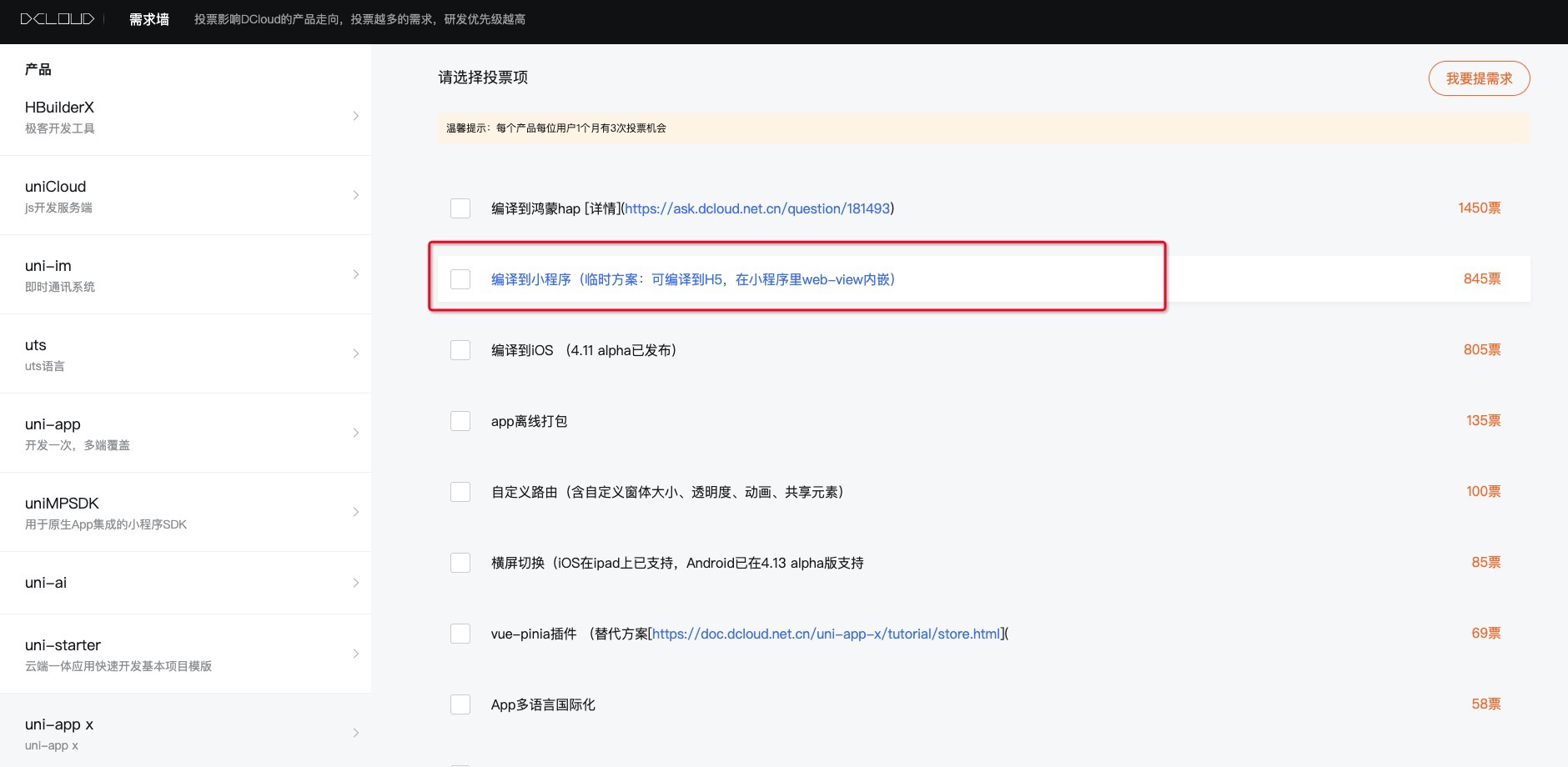This screenshot has width=1568, height=767.
Task: Click the 845票 vote count
Action: [1482, 279]
